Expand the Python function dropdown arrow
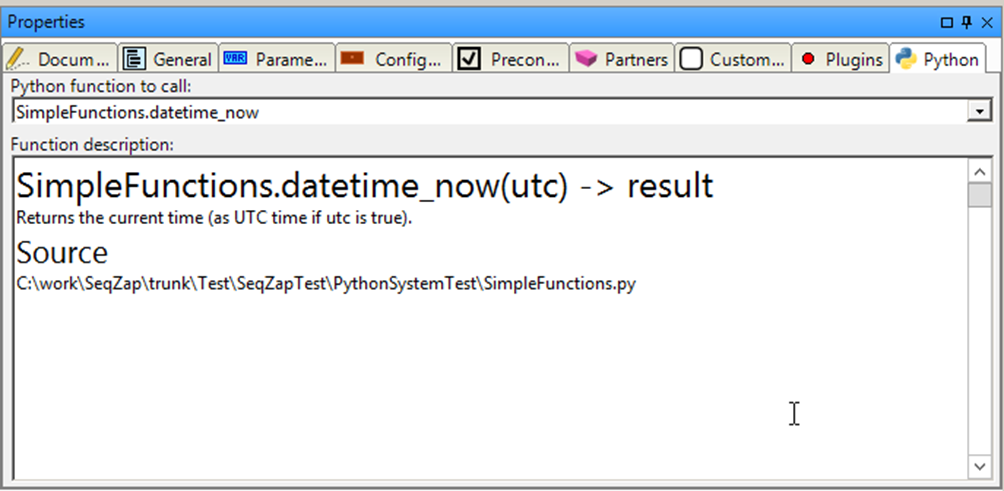Screen dimensions: 1004x491 click(x=979, y=112)
